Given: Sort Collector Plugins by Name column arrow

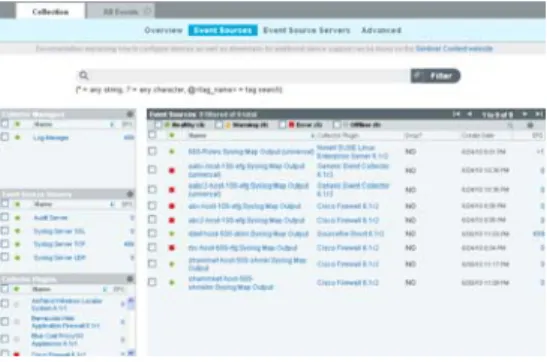Looking at the screenshot, I should [x=104, y=289].
